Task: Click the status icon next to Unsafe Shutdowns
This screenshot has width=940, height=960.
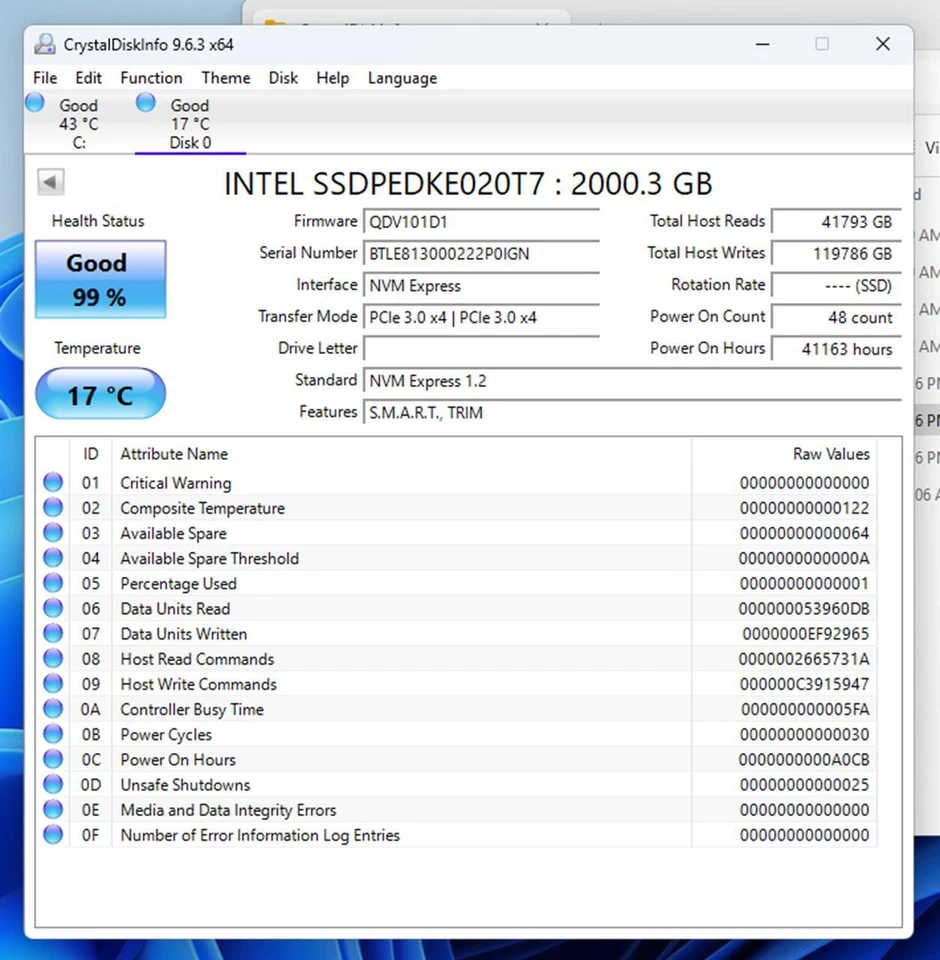Action: (52, 784)
